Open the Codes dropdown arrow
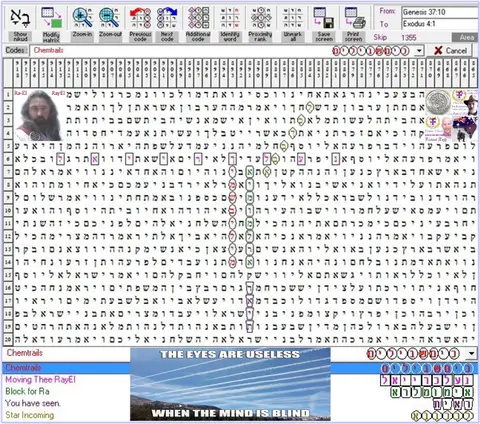 419,51
